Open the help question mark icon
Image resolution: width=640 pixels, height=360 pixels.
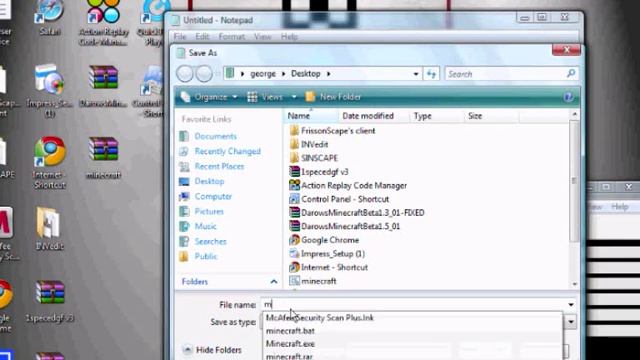click(x=568, y=97)
